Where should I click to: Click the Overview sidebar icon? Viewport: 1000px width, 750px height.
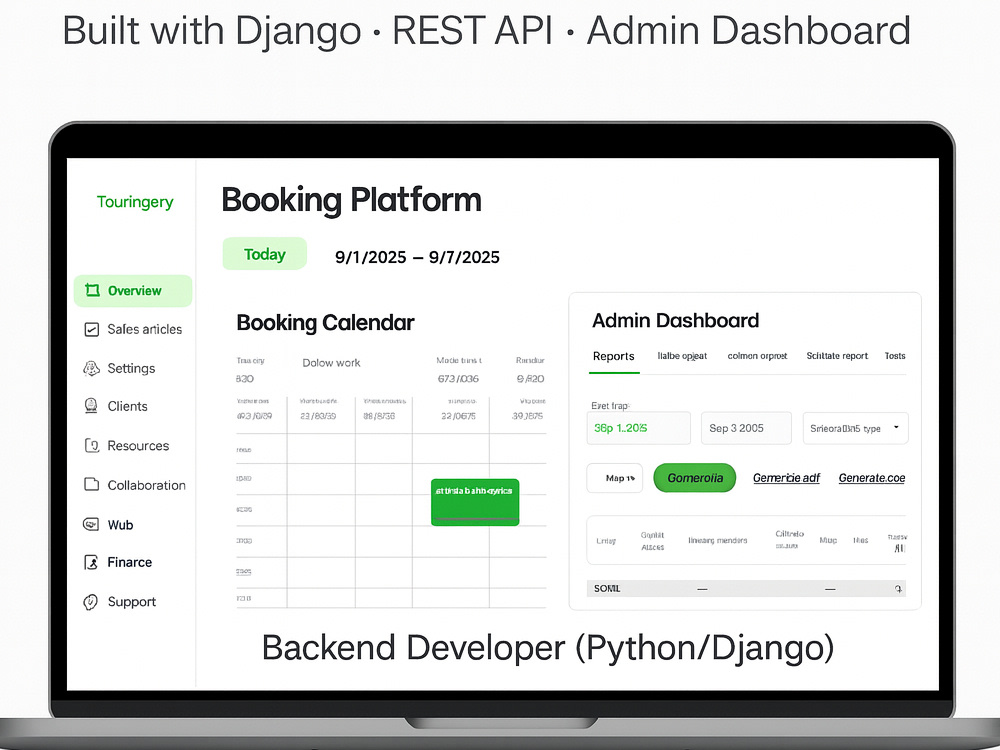point(92,291)
